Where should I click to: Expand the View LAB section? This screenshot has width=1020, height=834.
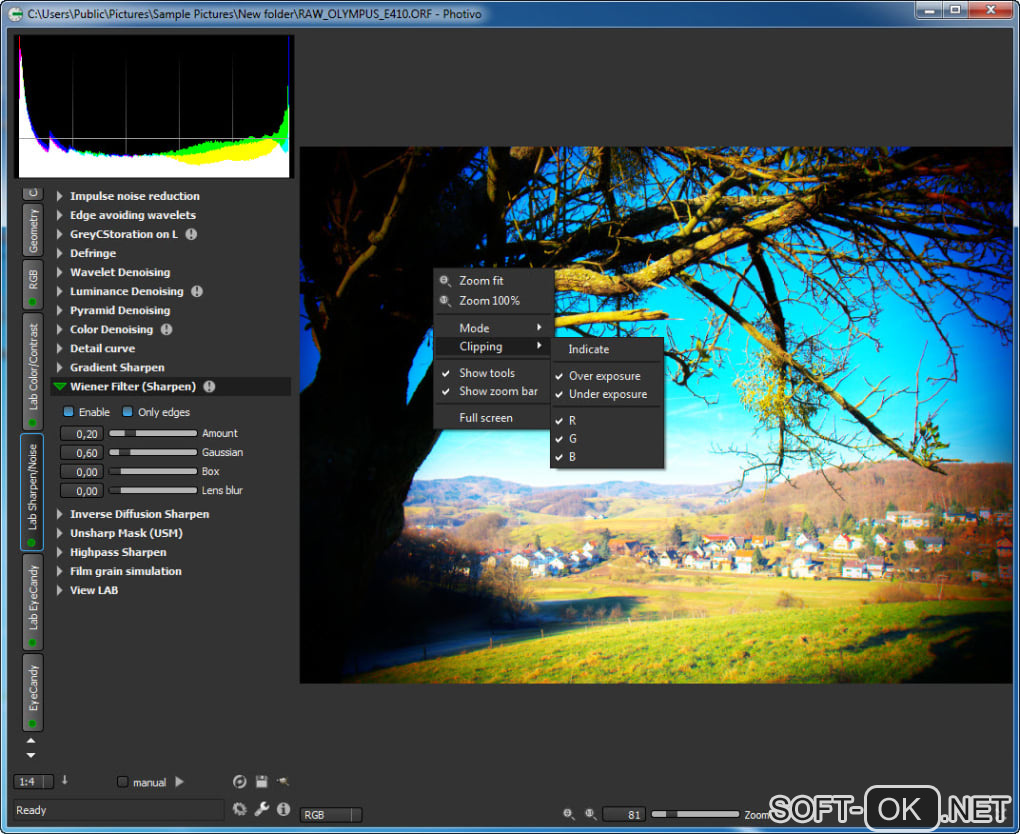tap(60, 590)
